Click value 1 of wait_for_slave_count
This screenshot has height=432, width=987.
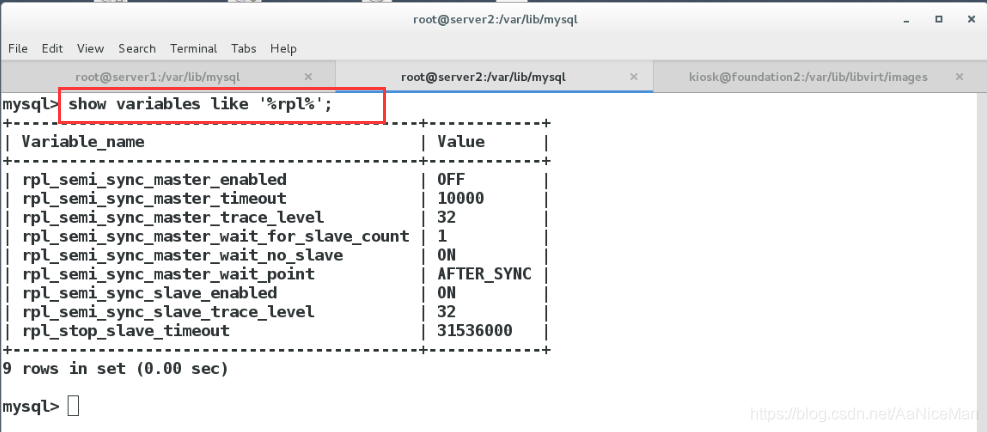coord(442,236)
